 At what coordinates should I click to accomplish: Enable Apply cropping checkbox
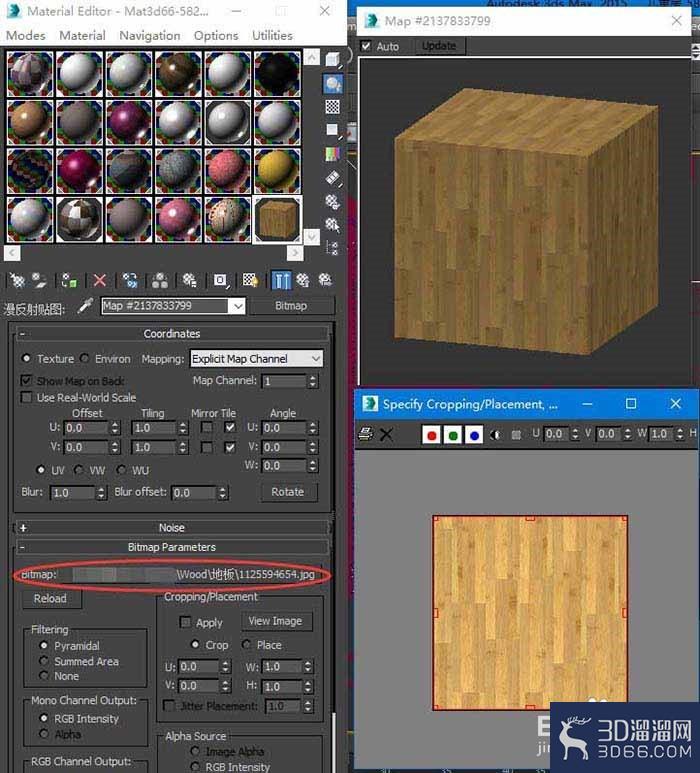[185, 622]
